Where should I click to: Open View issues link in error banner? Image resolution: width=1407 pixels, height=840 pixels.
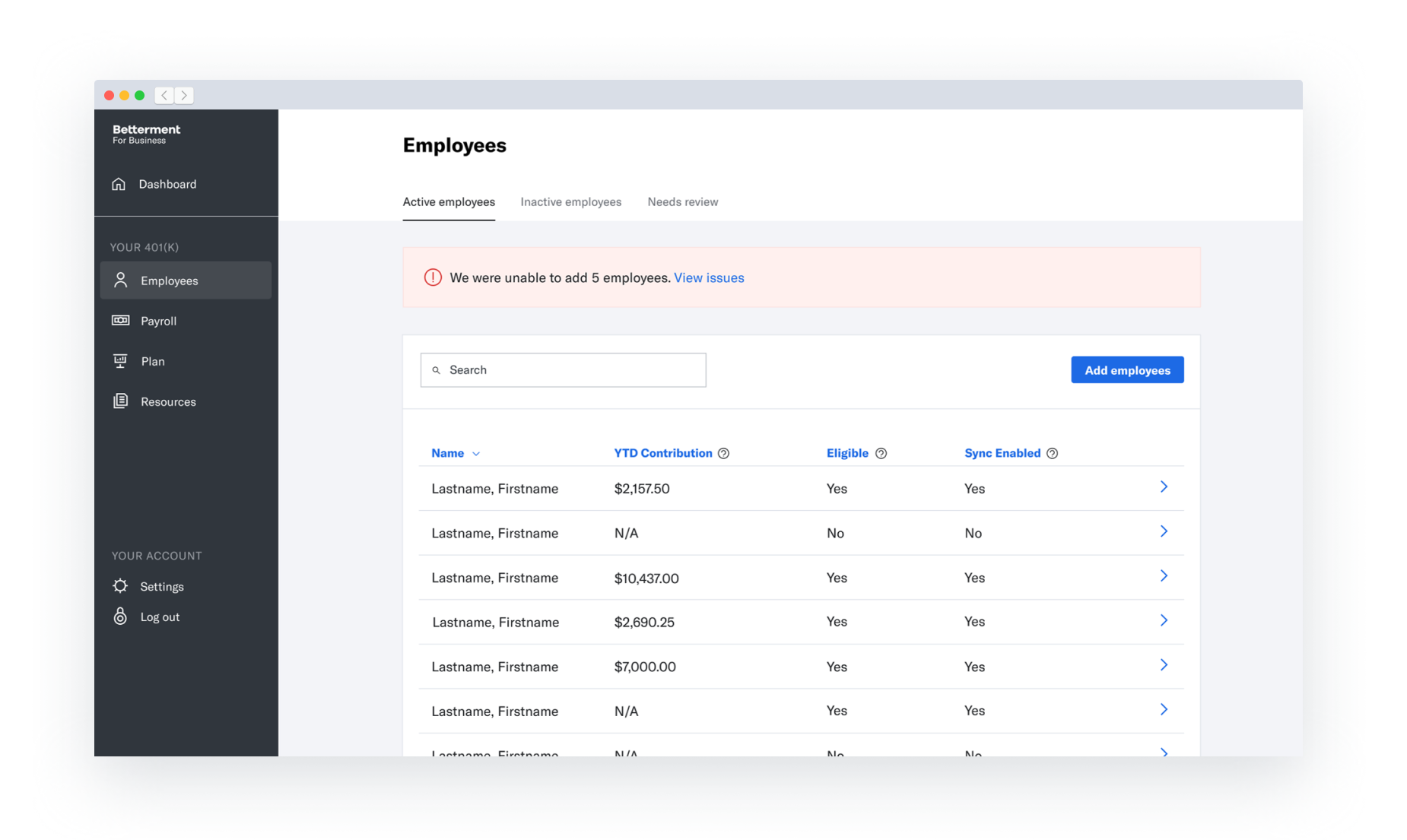click(x=709, y=277)
